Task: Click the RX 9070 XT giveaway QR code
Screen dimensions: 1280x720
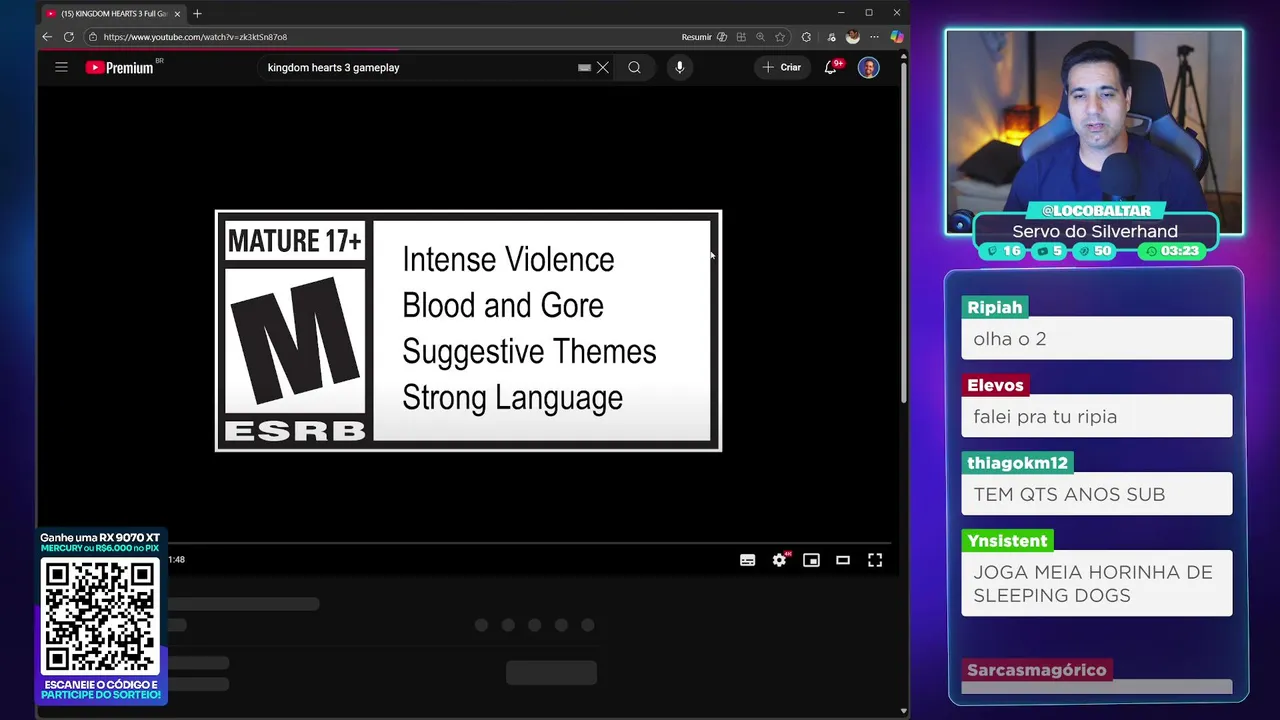Action: coord(100,617)
